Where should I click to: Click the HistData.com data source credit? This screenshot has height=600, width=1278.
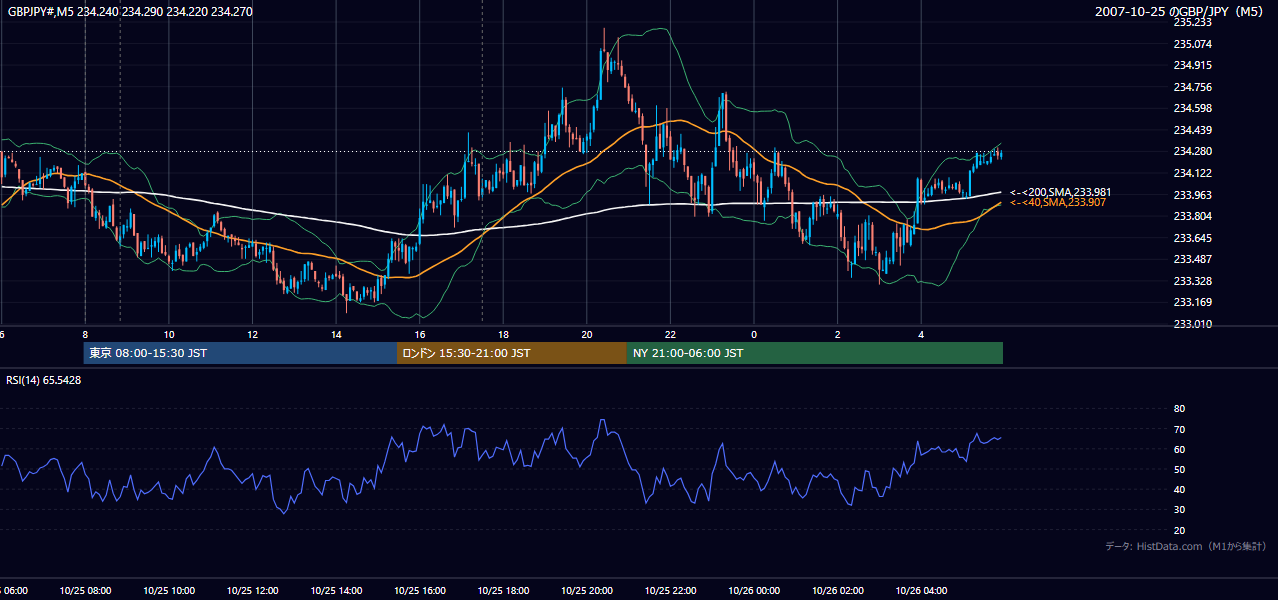coord(1186,546)
